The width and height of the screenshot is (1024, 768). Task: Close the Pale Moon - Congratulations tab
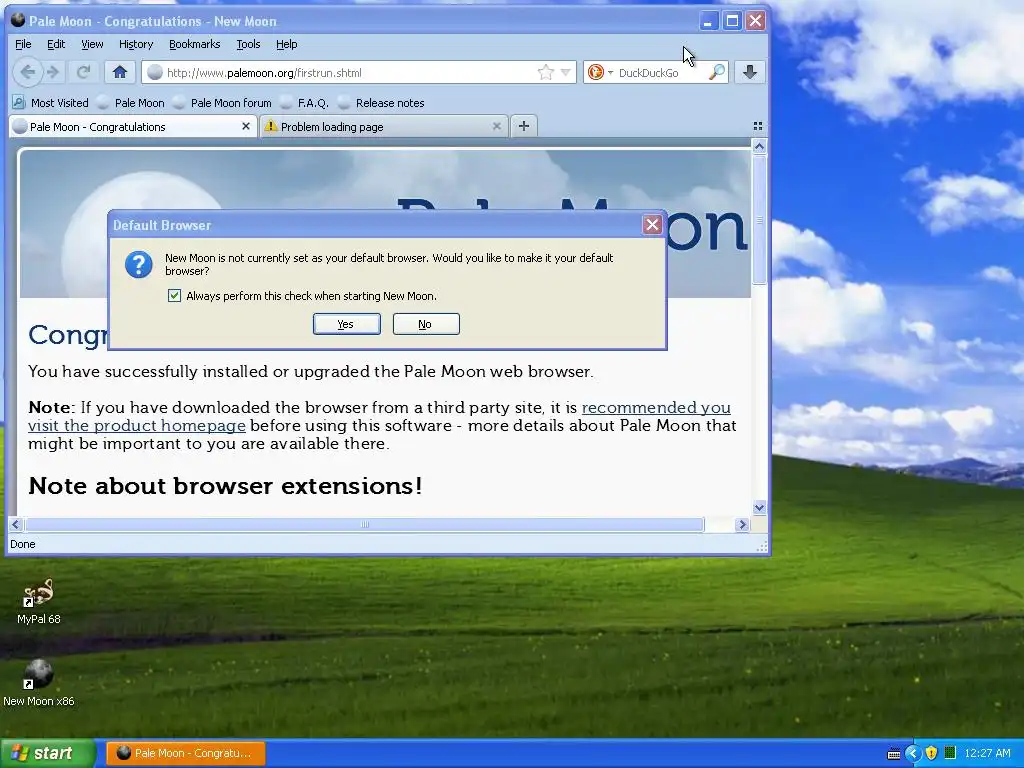point(246,126)
